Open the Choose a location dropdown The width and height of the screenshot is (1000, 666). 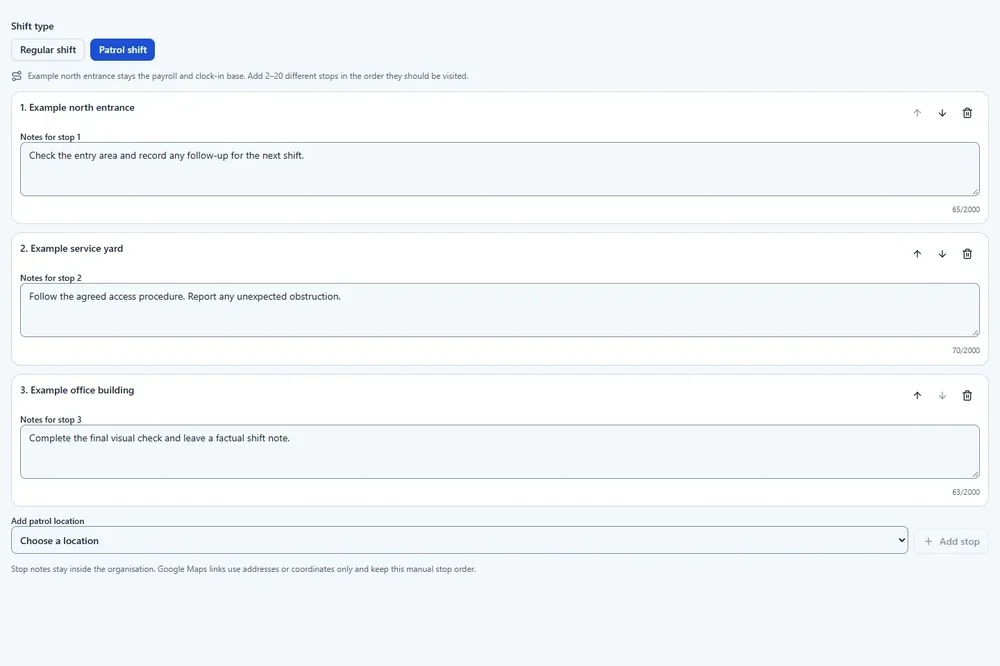459,540
